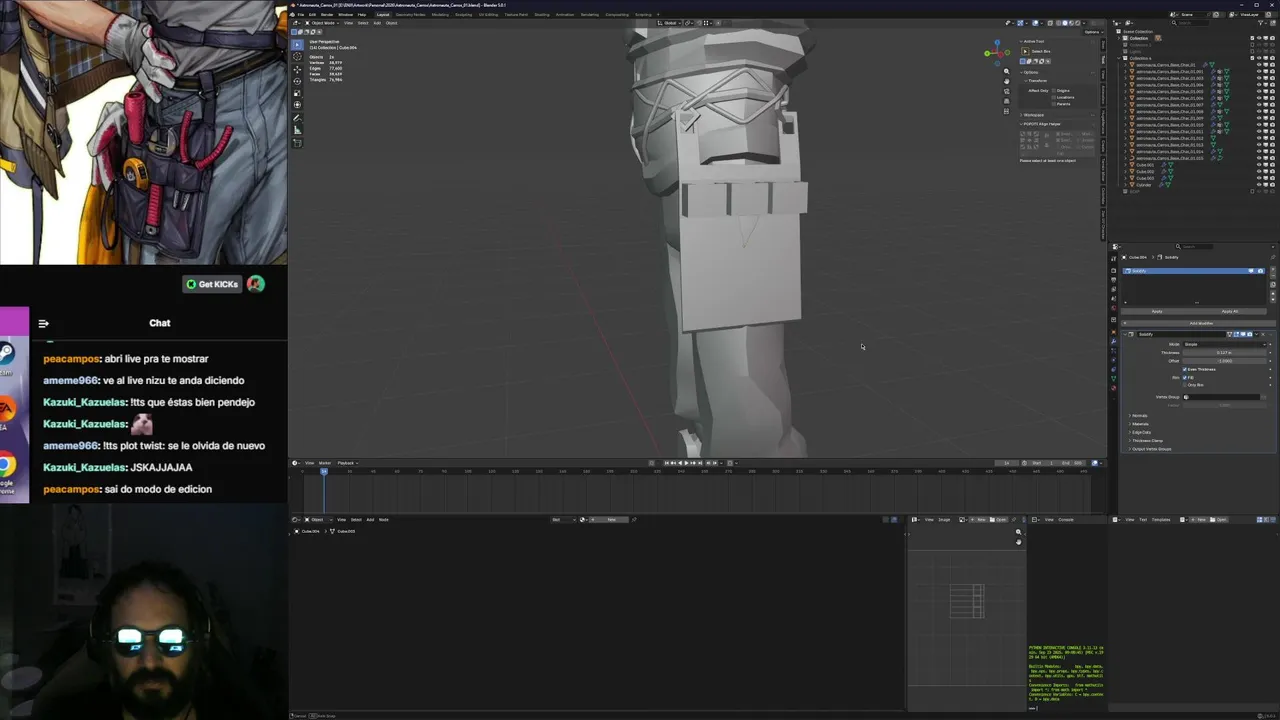Screen dimensions: 1280x720
Task: Select the Scale tool
Action: (297, 93)
